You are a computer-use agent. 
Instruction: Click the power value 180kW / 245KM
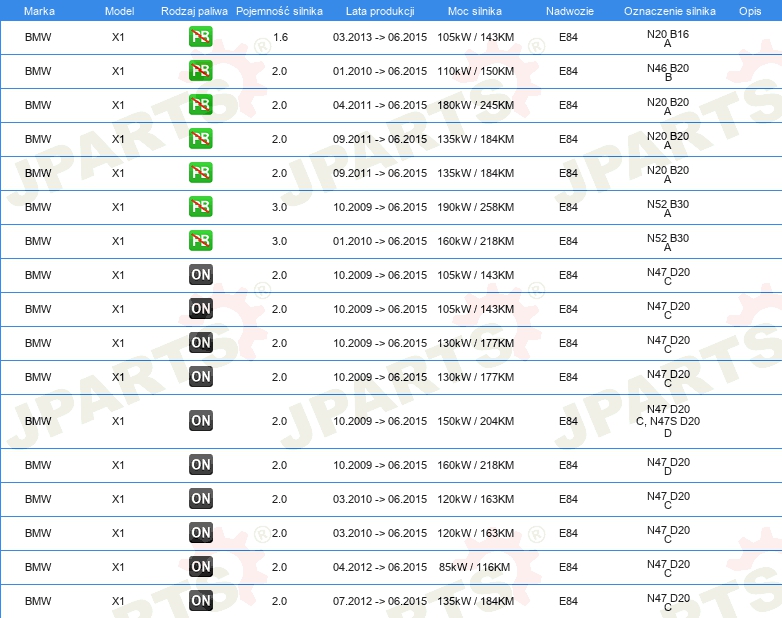[x=475, y=105]
